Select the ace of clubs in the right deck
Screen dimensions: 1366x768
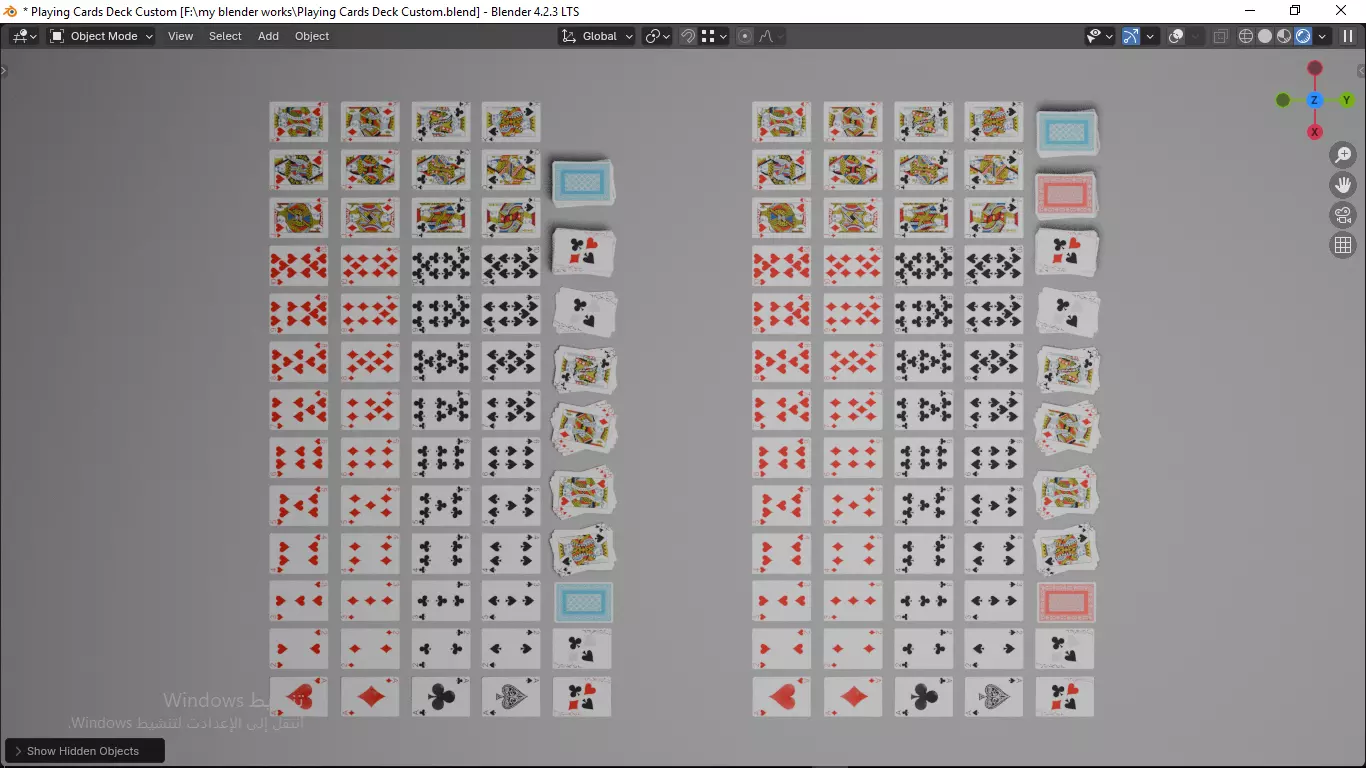923,697
